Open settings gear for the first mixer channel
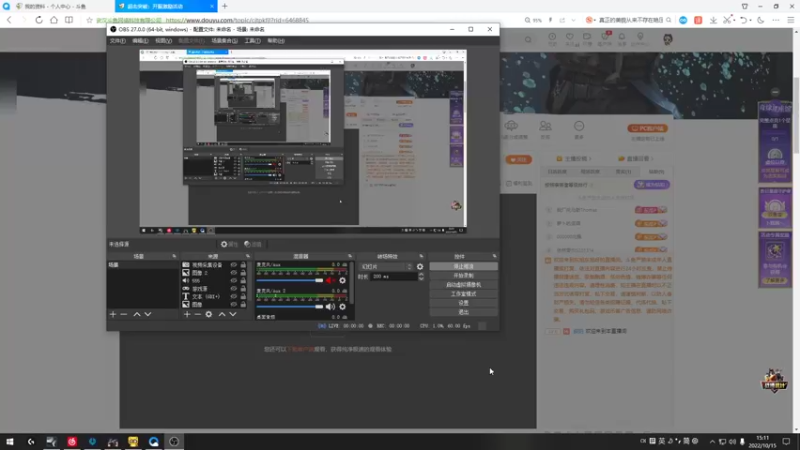This screenshot has width=800, height=450. pyautogui.click(x=342, y=280)
